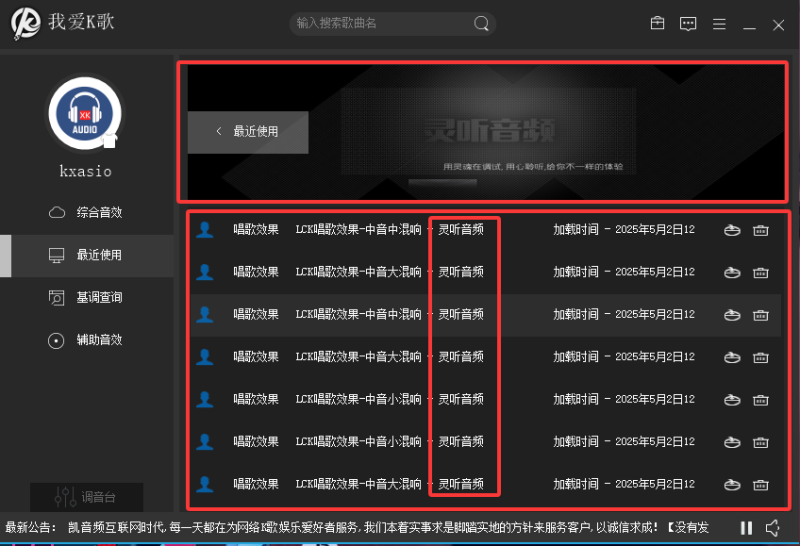This screenshot has width=800, height=546.
Task: Click the speaker announcement icon at bottom right
Action: pos(773,528)
